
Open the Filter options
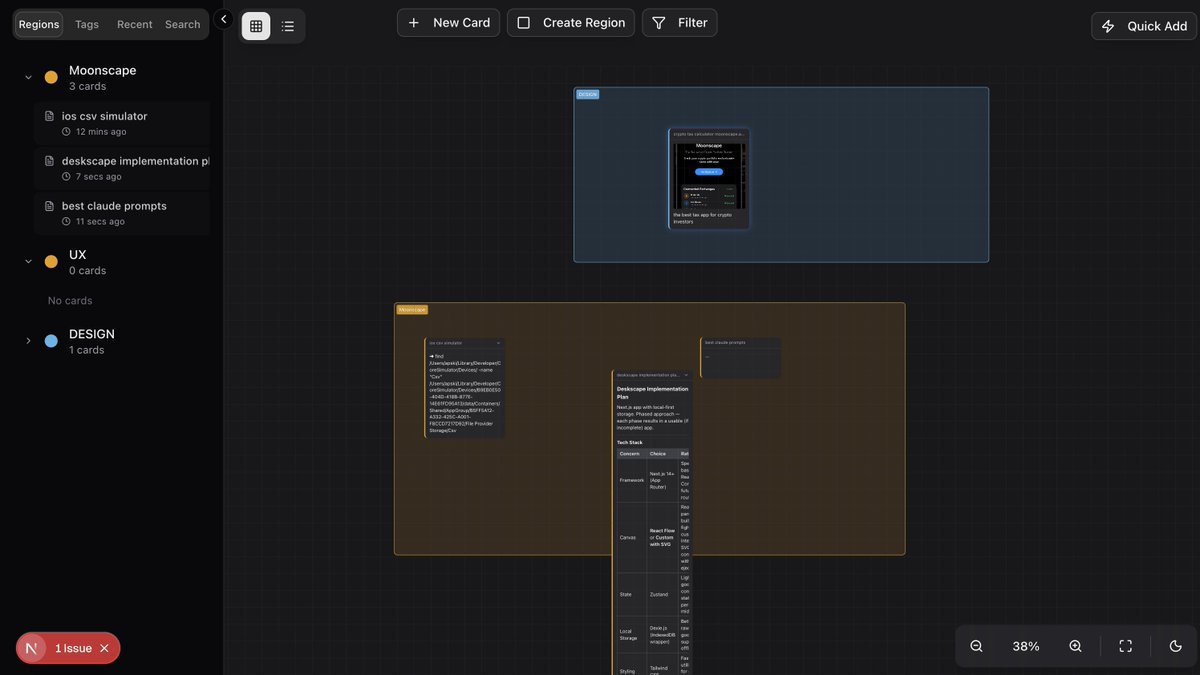679,22
